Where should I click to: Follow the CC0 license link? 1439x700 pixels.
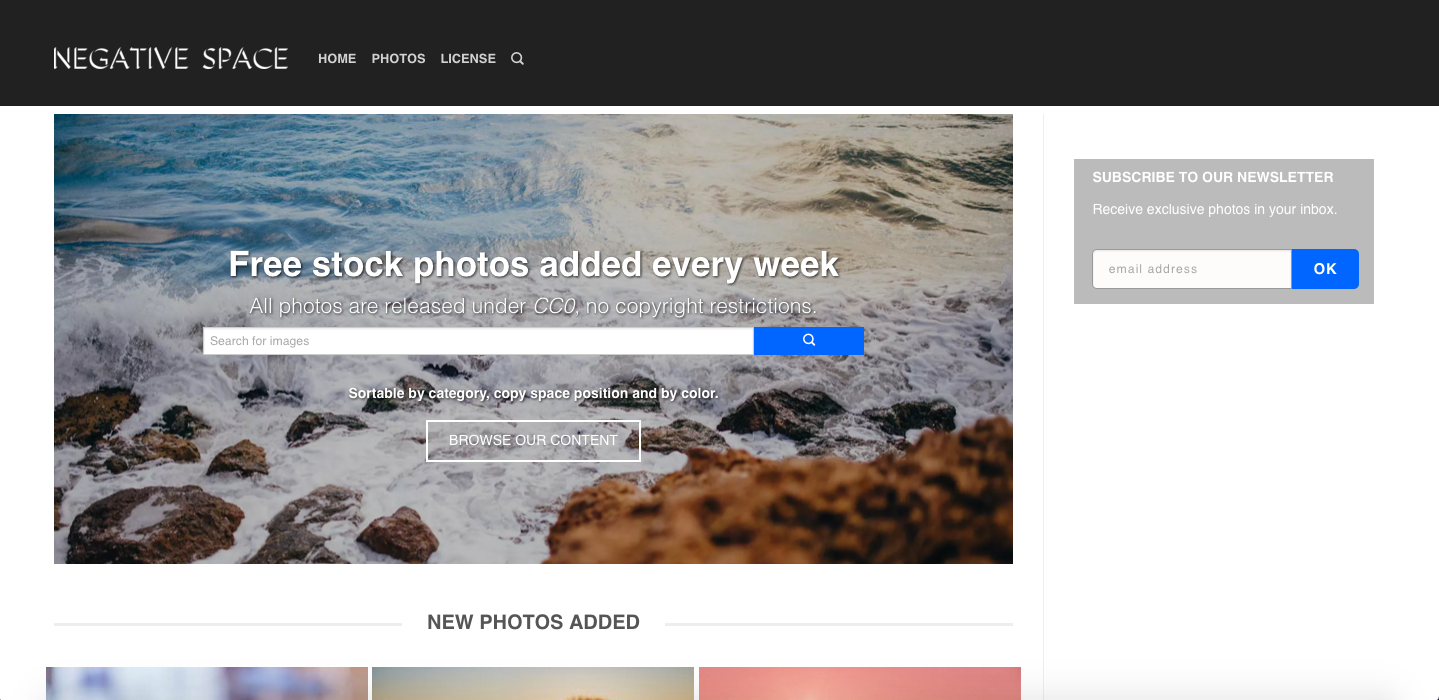tap(554, 306)
